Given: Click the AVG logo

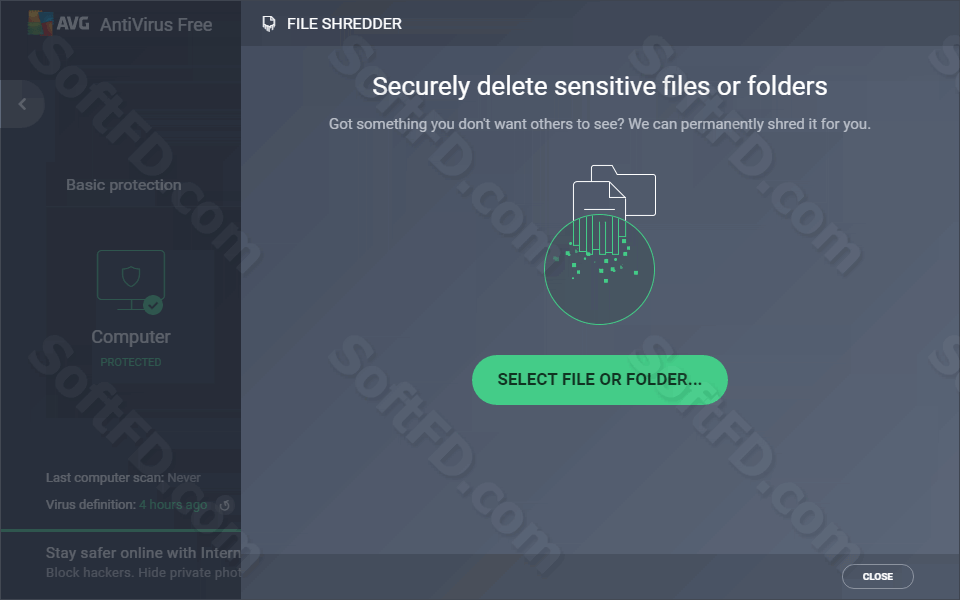Looking at the screenshot, I should tap(59, 23).
